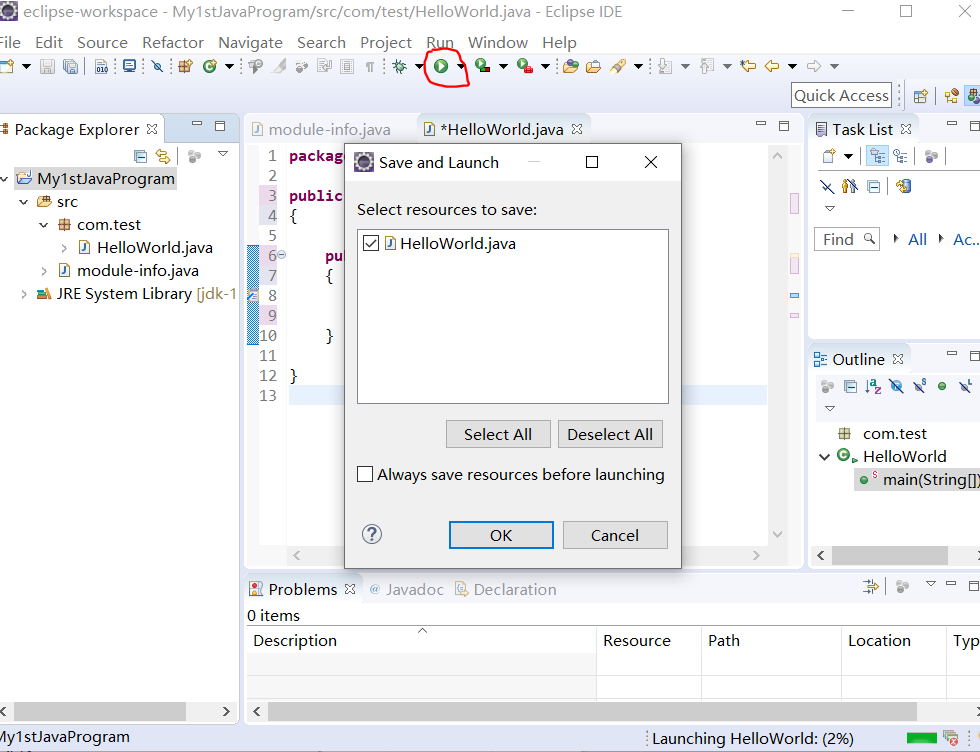Click the Skip All Breakpoints icon

pos(158,66)
